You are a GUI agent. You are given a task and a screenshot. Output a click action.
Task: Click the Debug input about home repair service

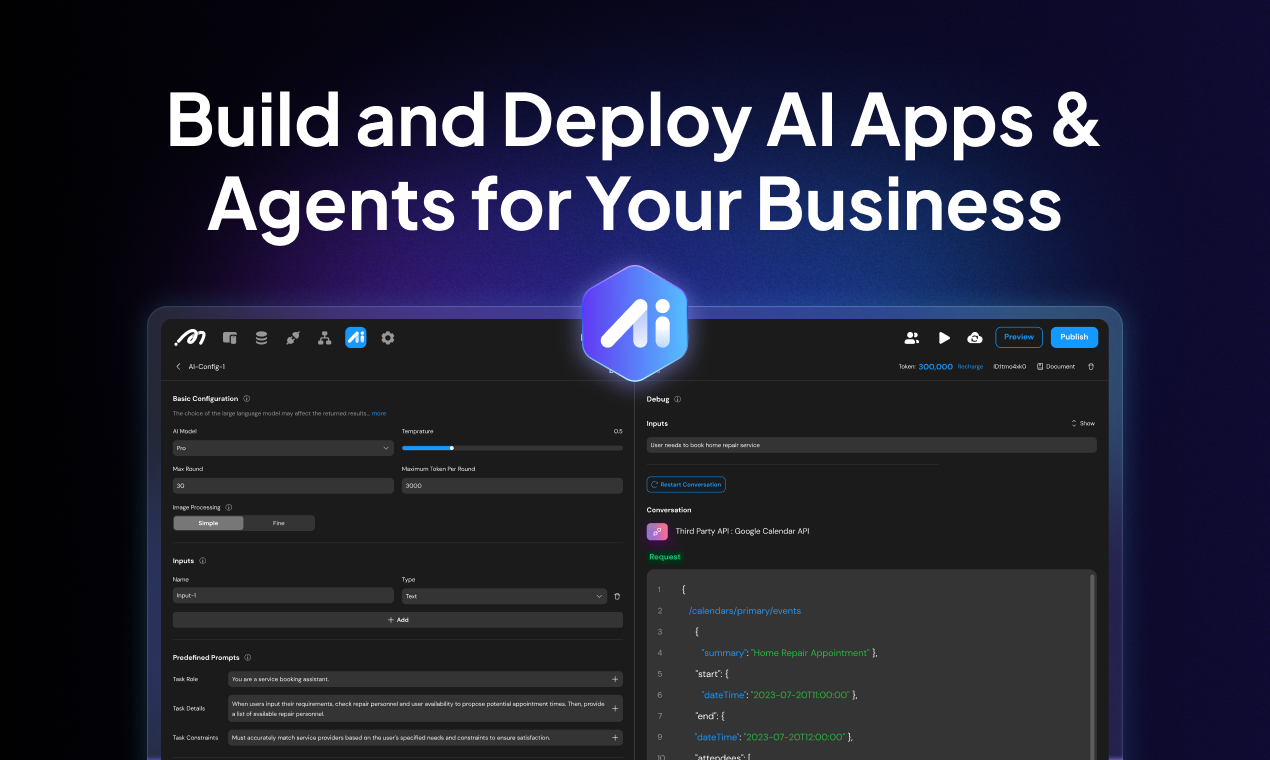[x=871, y=445]
